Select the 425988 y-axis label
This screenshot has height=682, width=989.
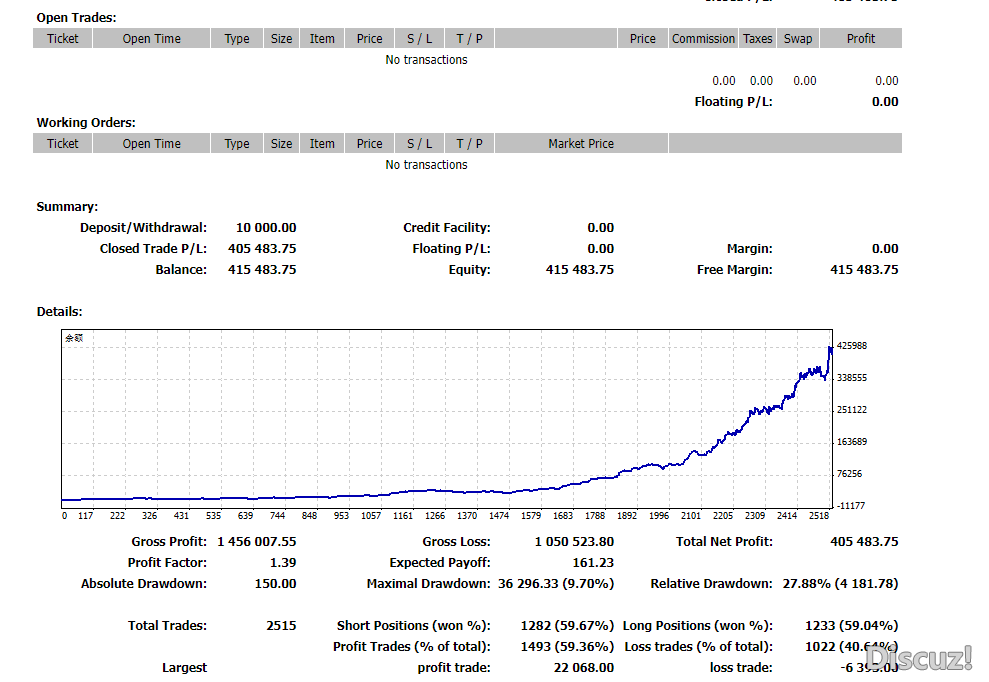point(851,346)
